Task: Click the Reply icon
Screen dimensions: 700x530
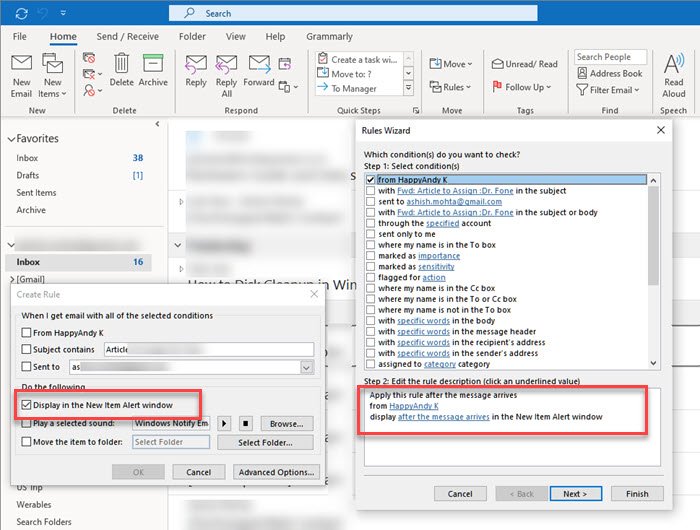Action: pyautogui.click(x=196, y=64)
